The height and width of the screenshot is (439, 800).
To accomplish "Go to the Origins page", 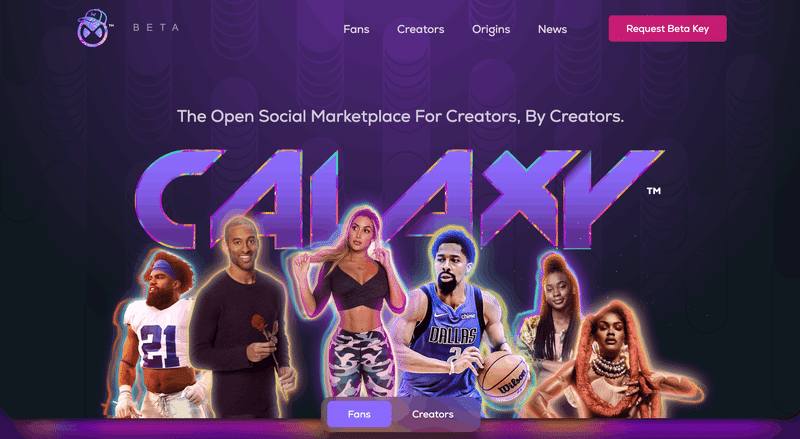I will point(491,30).
